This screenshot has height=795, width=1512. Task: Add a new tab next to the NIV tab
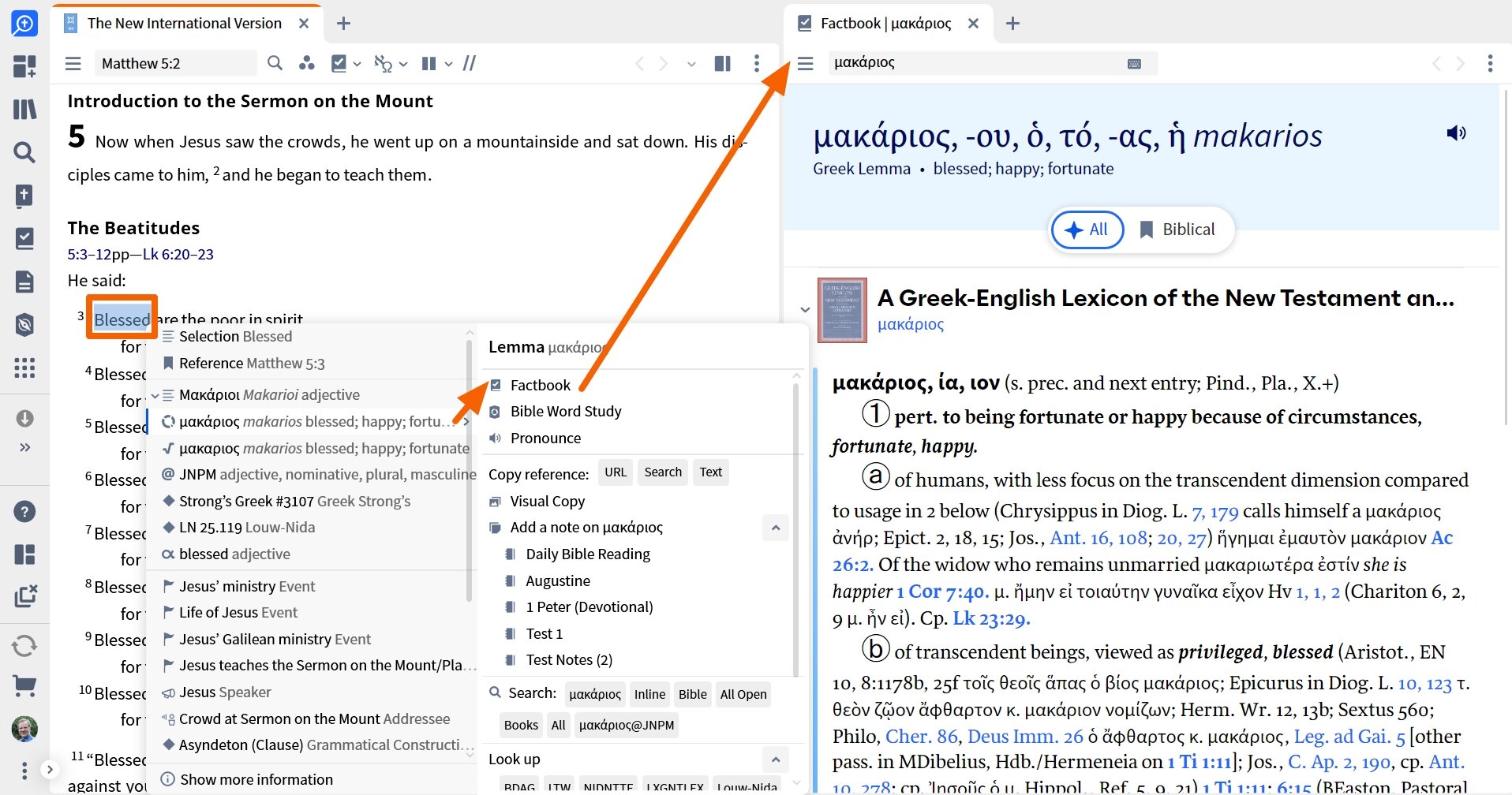tap(343, 24)
